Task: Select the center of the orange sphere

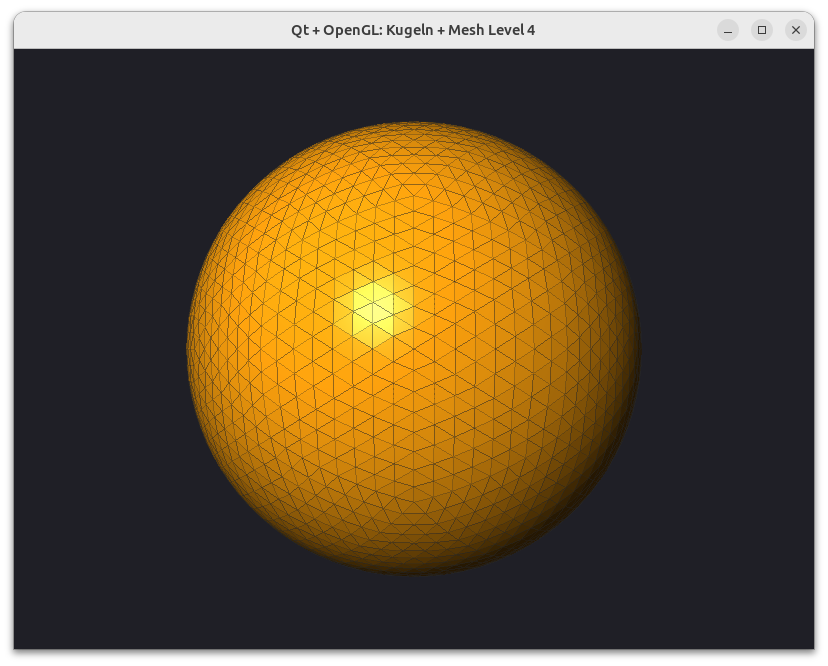Action: point(413,349)
